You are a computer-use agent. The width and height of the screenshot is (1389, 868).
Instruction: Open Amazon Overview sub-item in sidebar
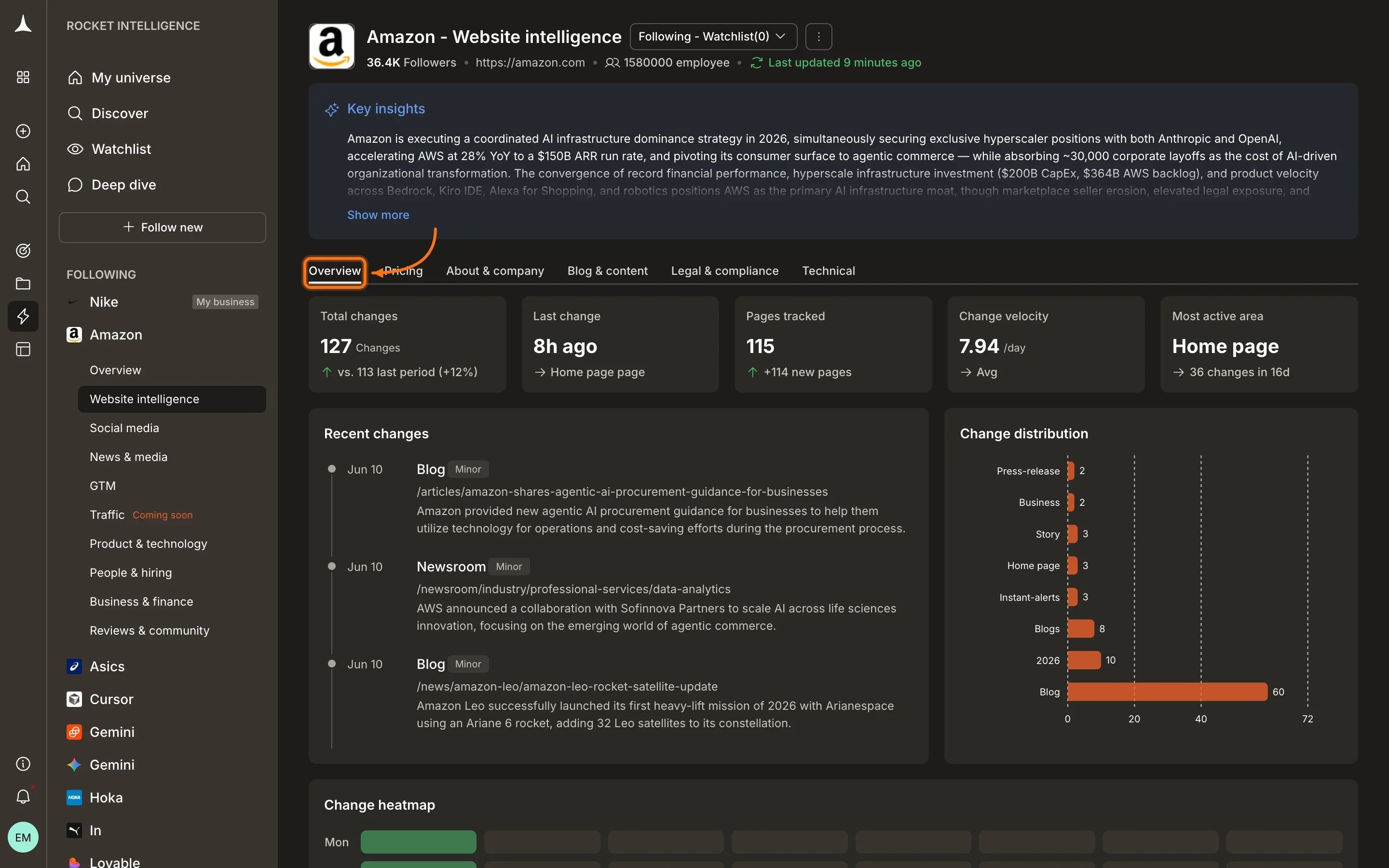click(115, 370)
